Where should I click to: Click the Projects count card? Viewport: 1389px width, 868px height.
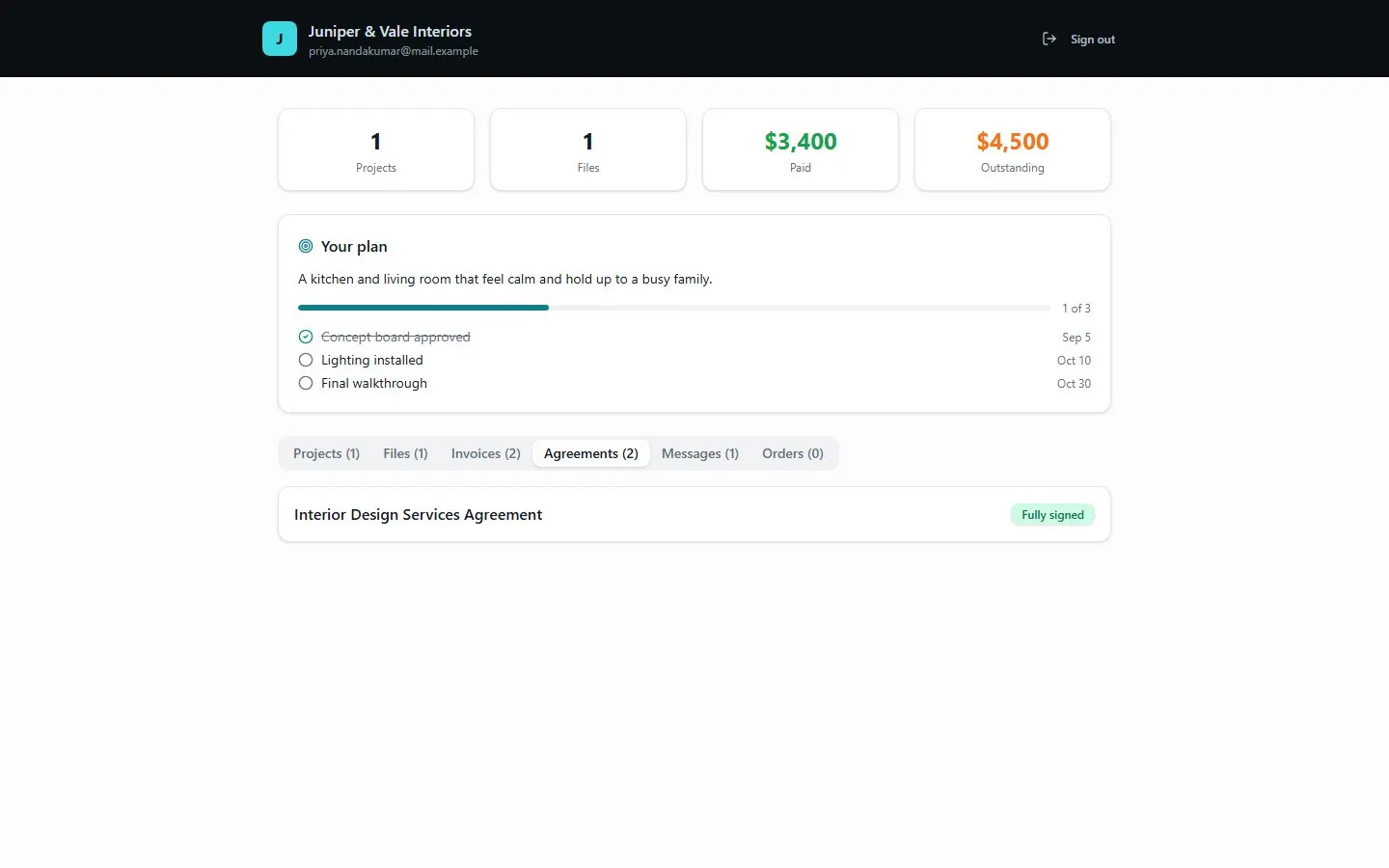(376, 149)
